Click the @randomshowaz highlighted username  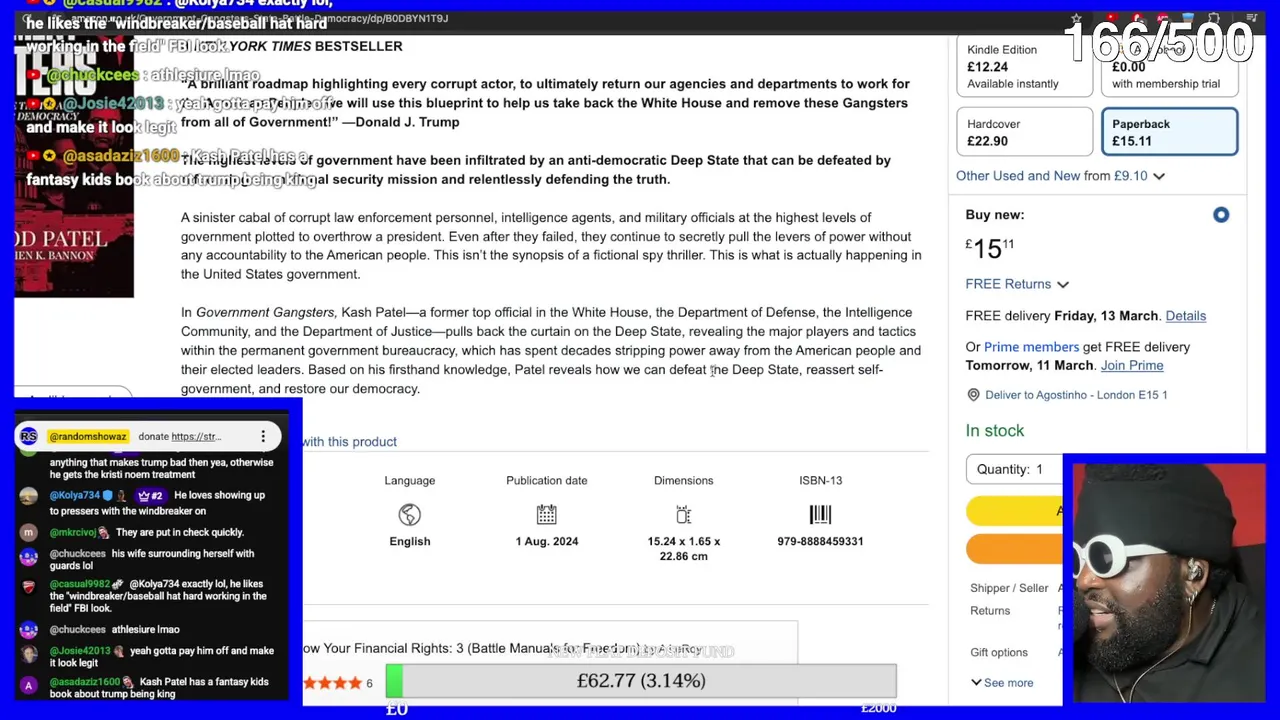pyautogui.click(x=88, y=436)
